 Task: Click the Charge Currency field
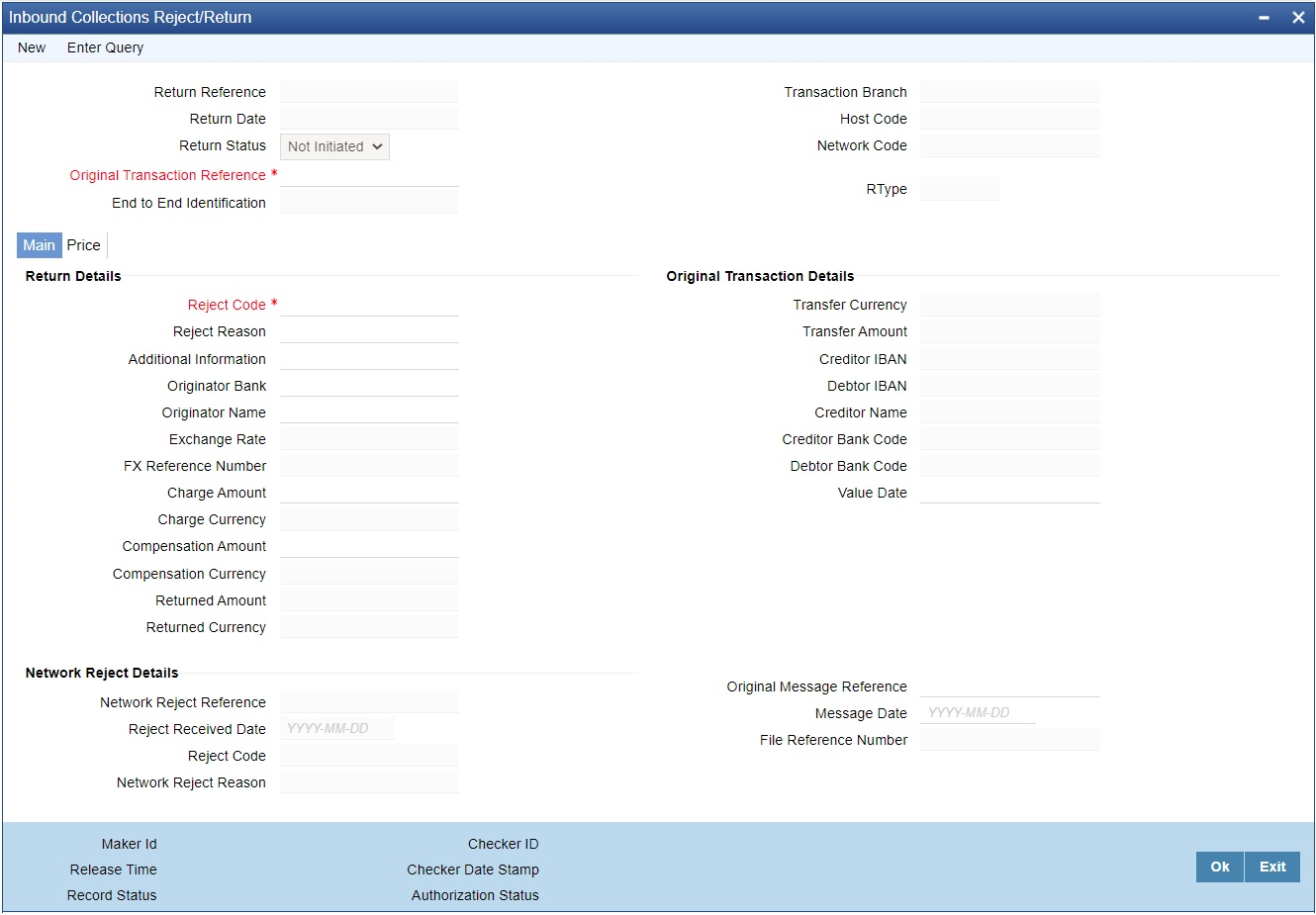coord(369,519)
